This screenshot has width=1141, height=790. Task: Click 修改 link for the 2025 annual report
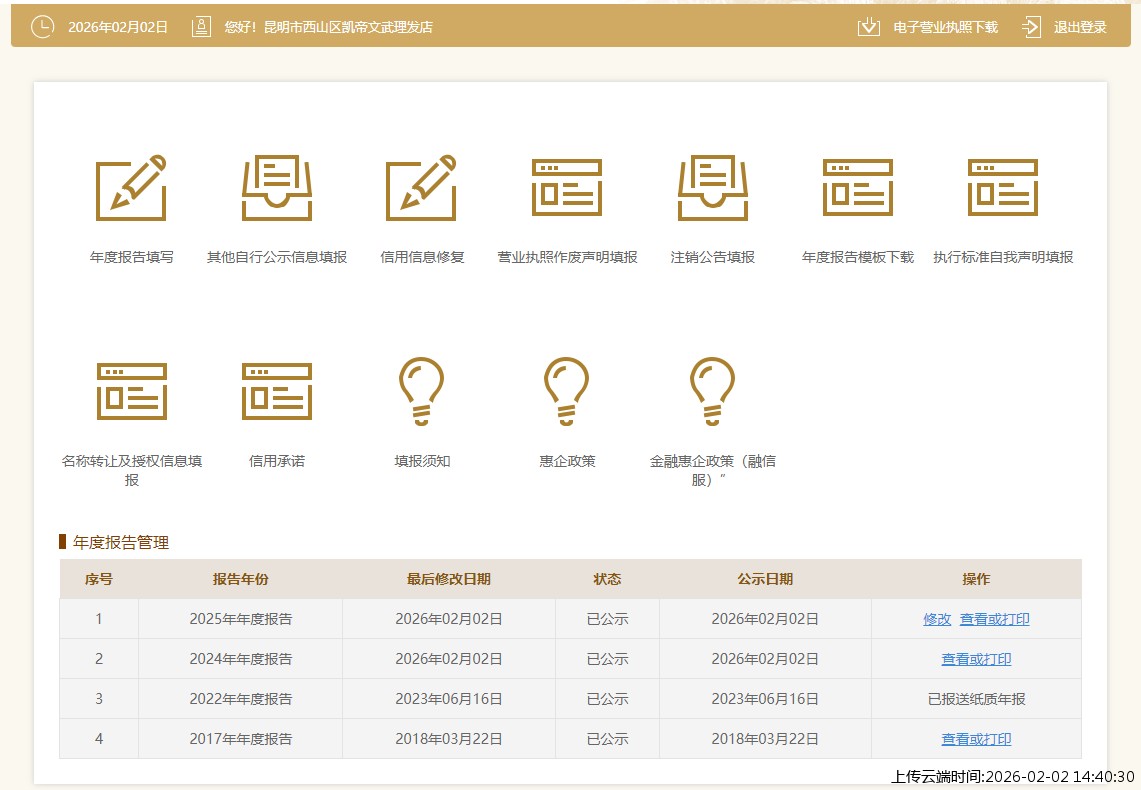937,619
